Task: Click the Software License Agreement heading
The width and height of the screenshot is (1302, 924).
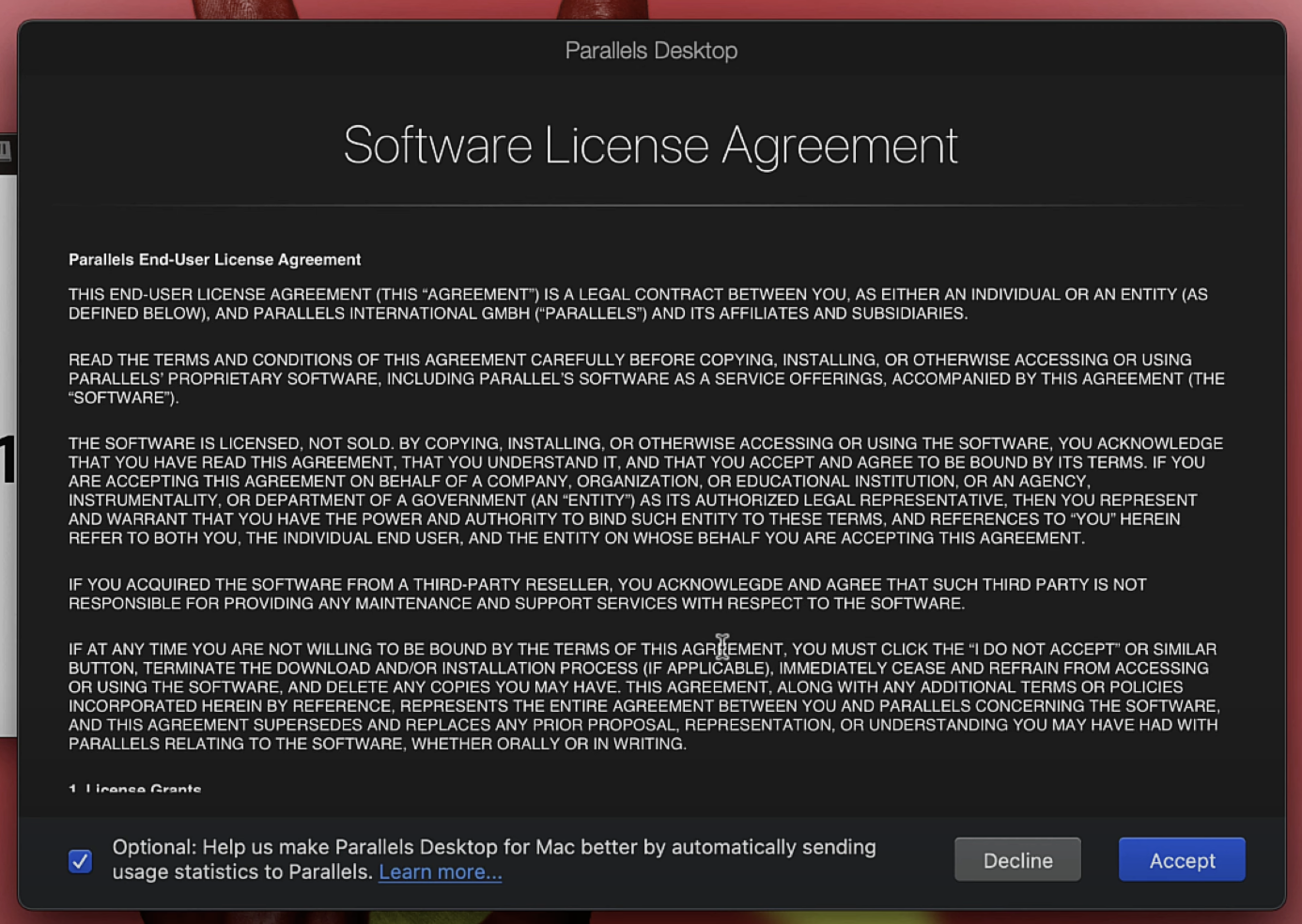Action: tap(650, 146)
